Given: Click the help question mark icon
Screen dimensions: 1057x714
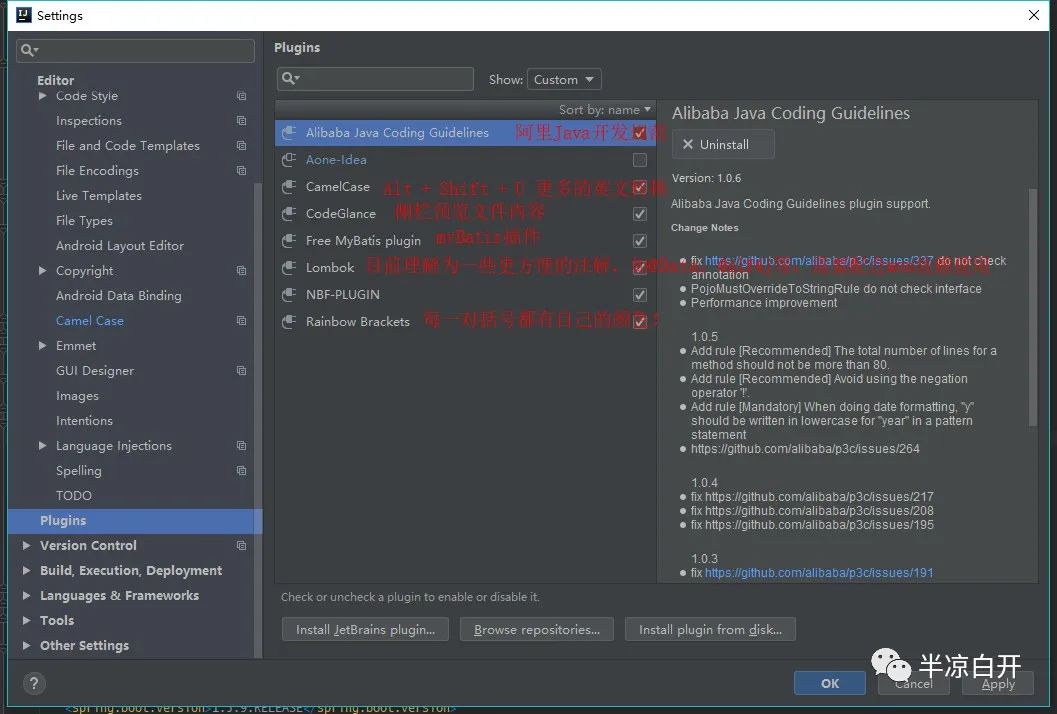Looking at the screenshot, I should tap(34, 684).
